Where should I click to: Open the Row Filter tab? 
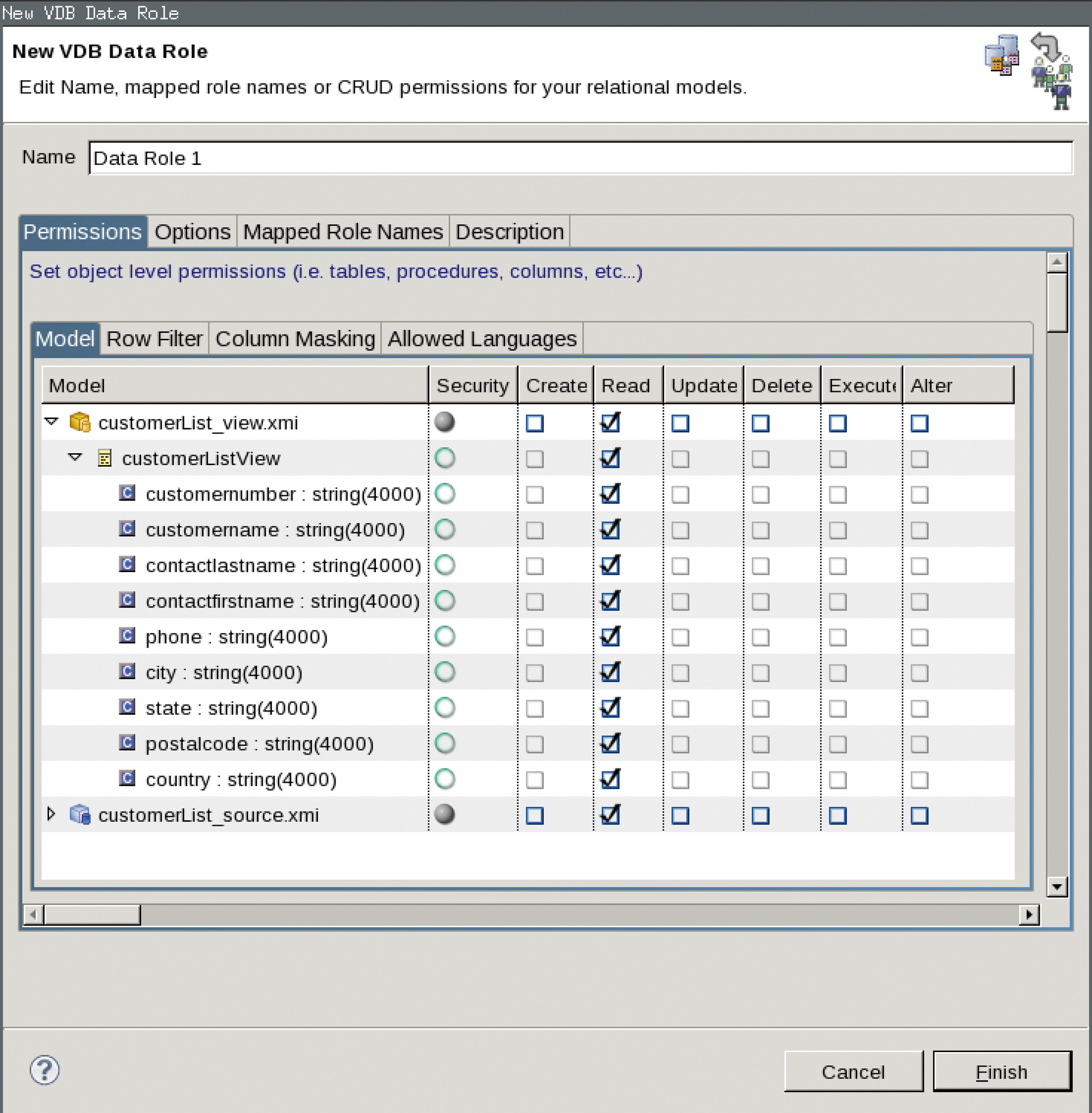(154, 338)
